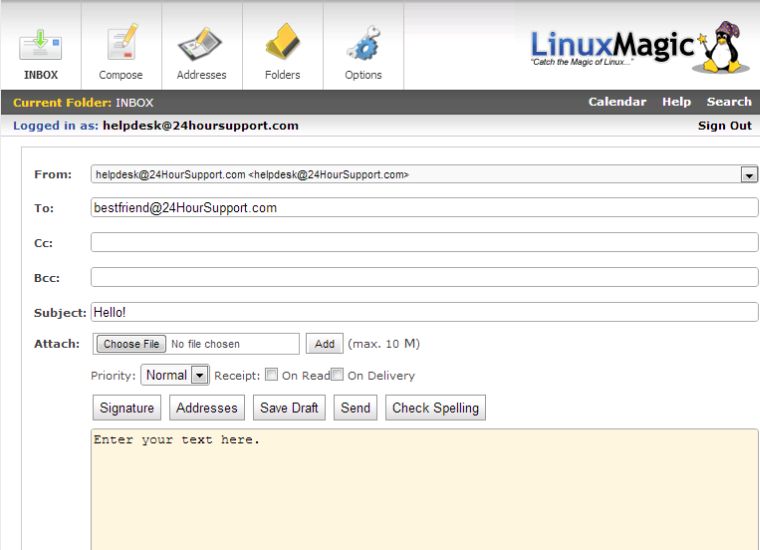Open the Options wrench icon
760x550 pixels.
[363, 46]
